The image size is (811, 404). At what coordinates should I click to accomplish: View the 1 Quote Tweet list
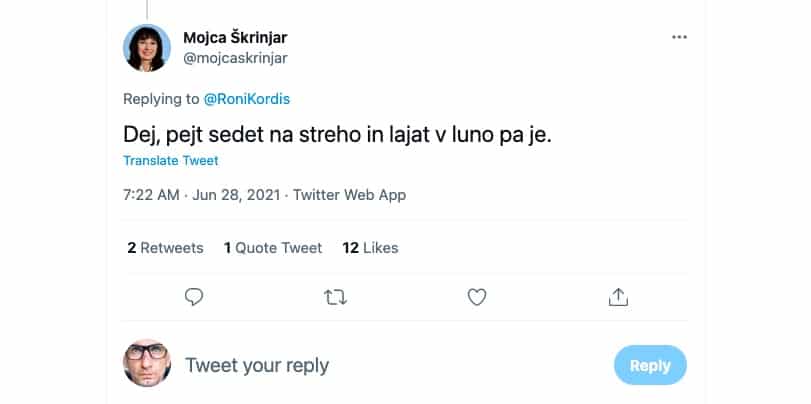(x=273, y=247)
